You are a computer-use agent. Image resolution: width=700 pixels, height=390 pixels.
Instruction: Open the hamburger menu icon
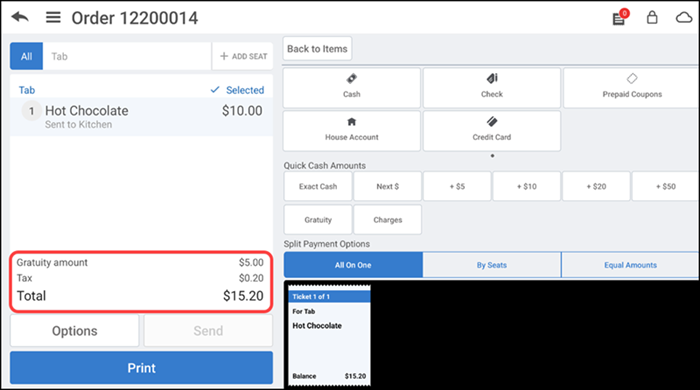point(53,17)
